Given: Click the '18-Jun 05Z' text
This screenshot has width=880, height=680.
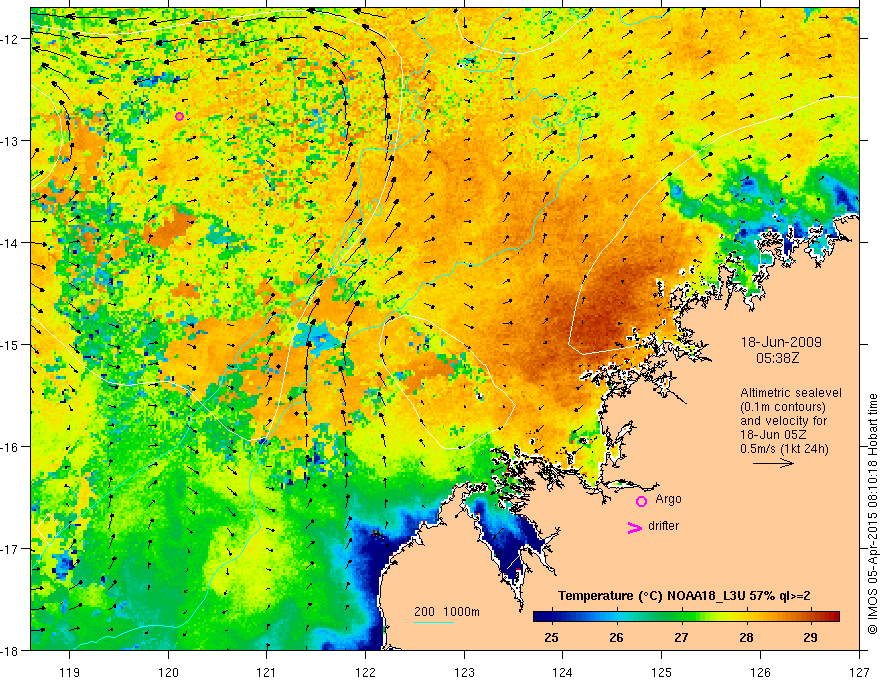Looking at the screenshot, I should click(772, 435).
